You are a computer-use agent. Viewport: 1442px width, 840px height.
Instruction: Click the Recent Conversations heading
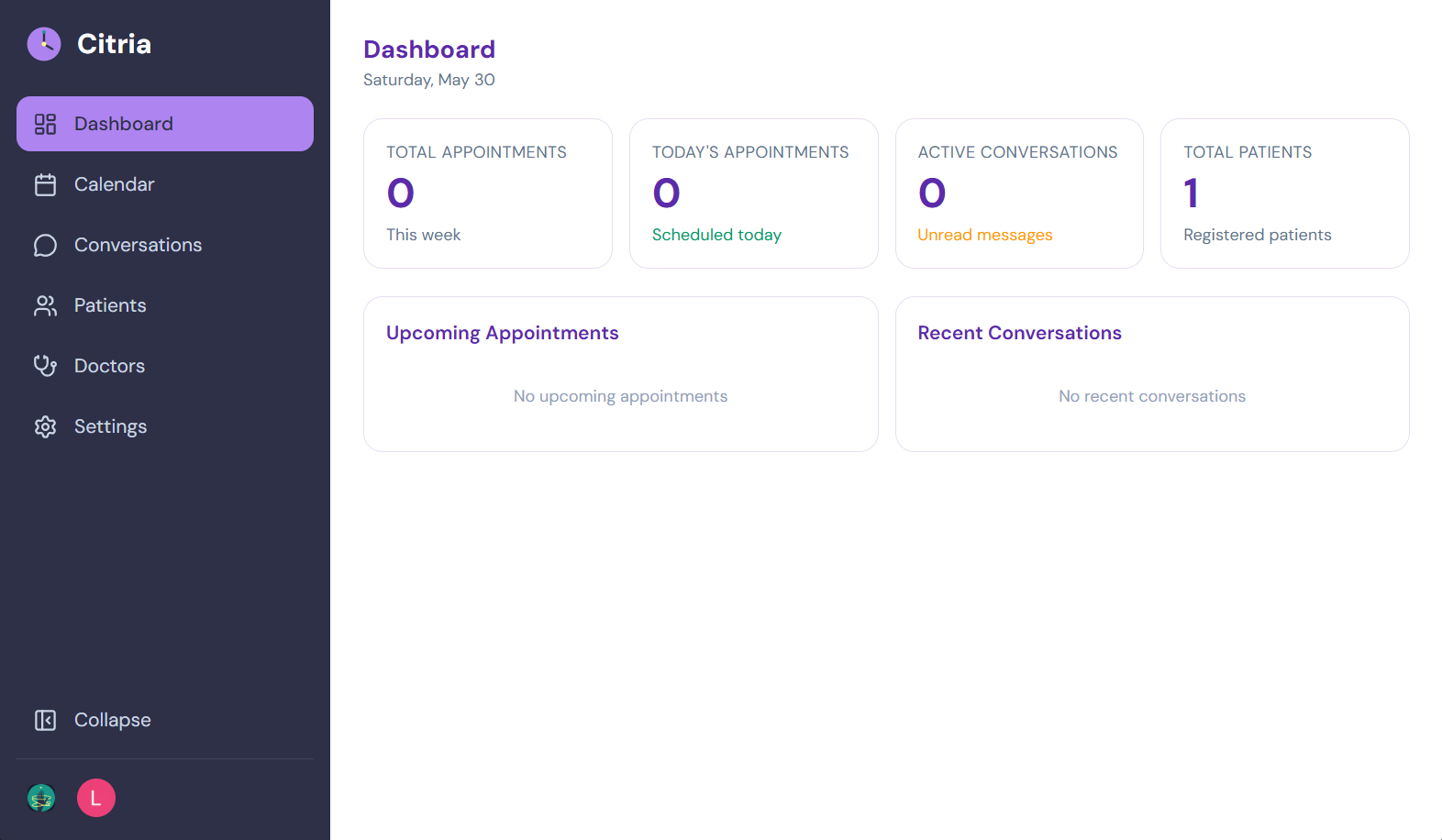[x=1019, y=333]
